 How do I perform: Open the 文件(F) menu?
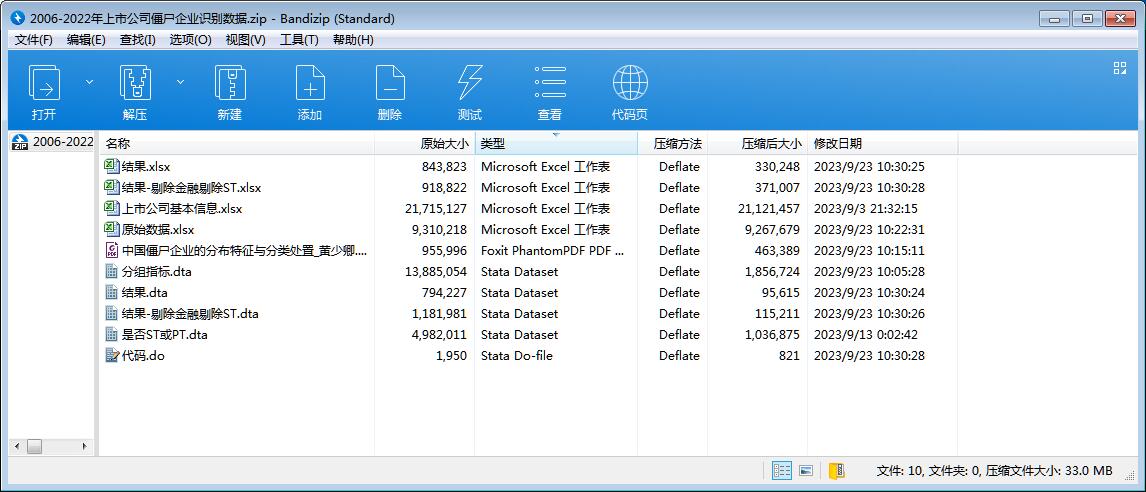click(x=34, y=40)
